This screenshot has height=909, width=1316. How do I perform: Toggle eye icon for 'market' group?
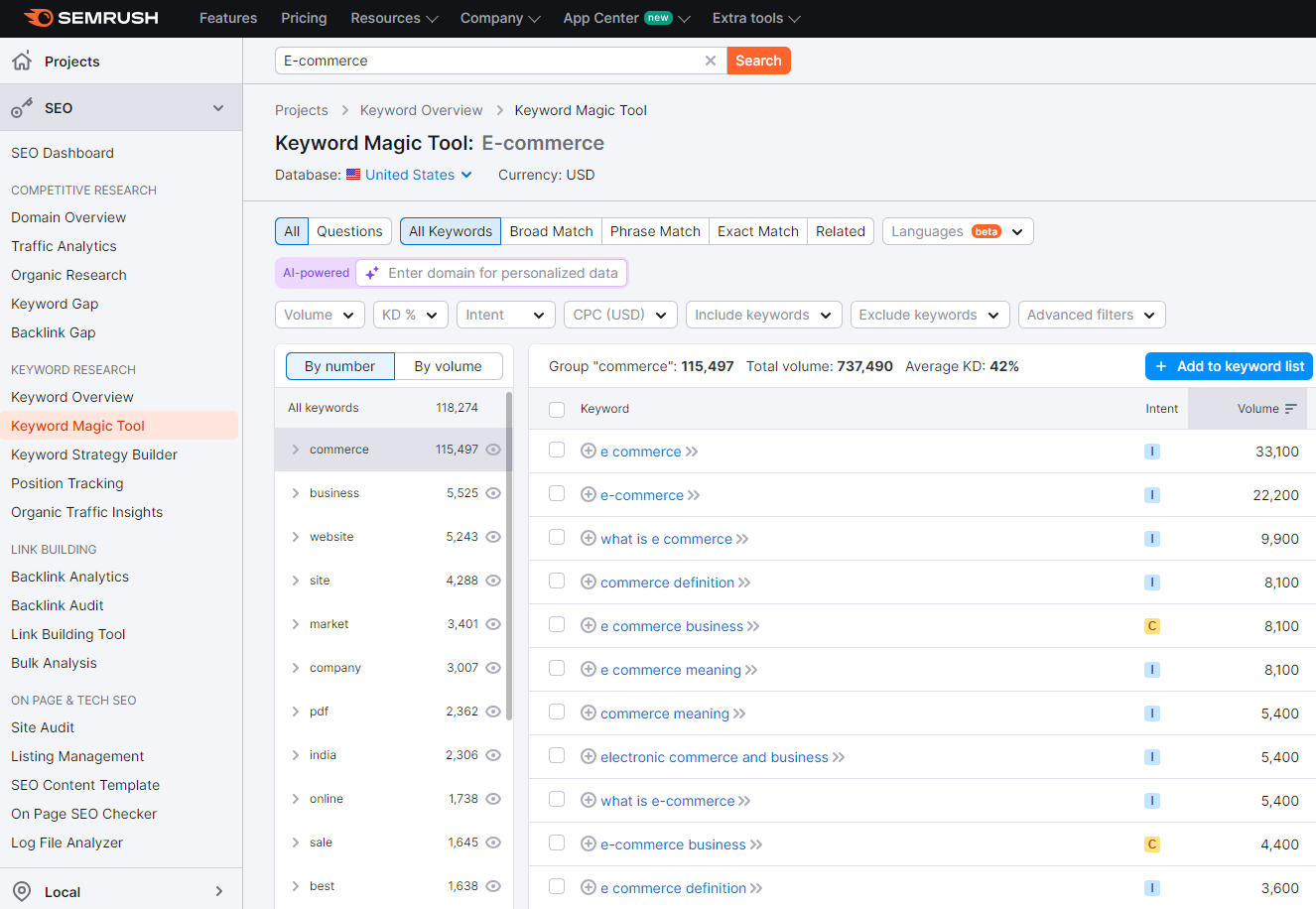(x=493, y=624)
